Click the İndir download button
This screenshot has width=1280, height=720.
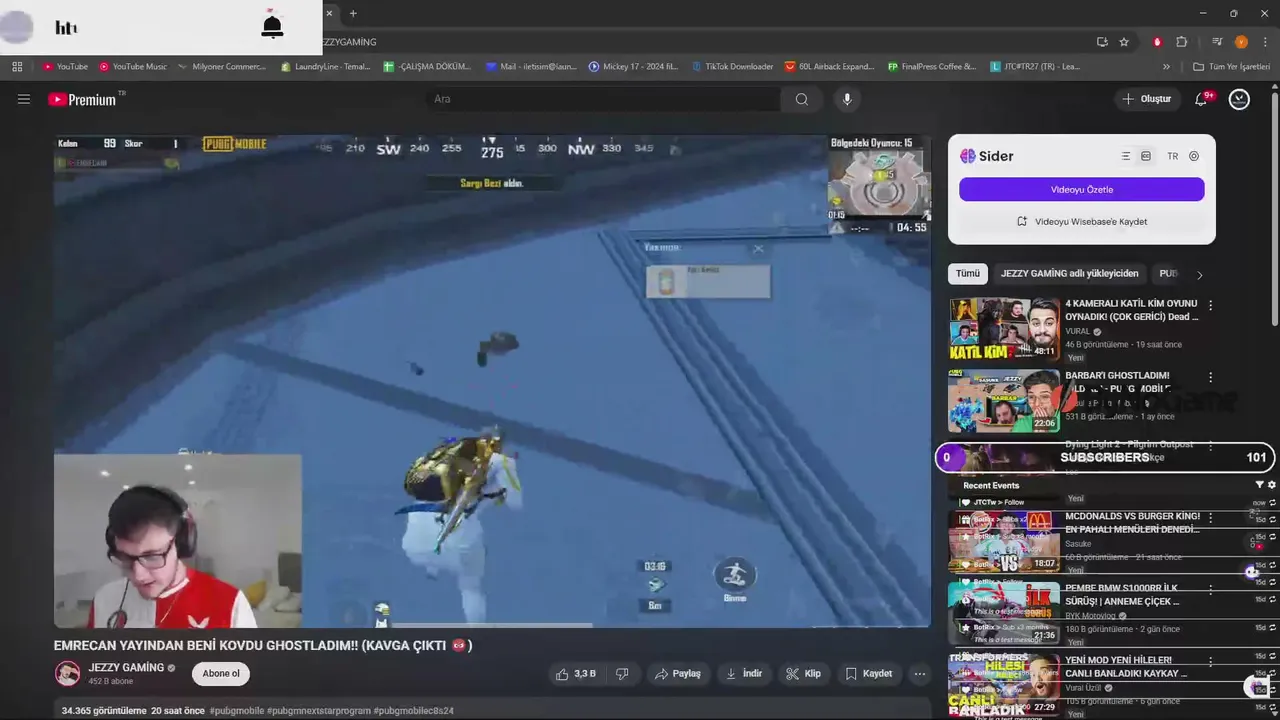point(744,673)
